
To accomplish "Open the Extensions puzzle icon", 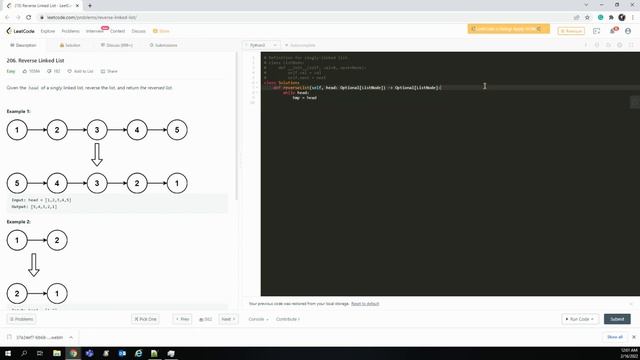I will [611, 17].
